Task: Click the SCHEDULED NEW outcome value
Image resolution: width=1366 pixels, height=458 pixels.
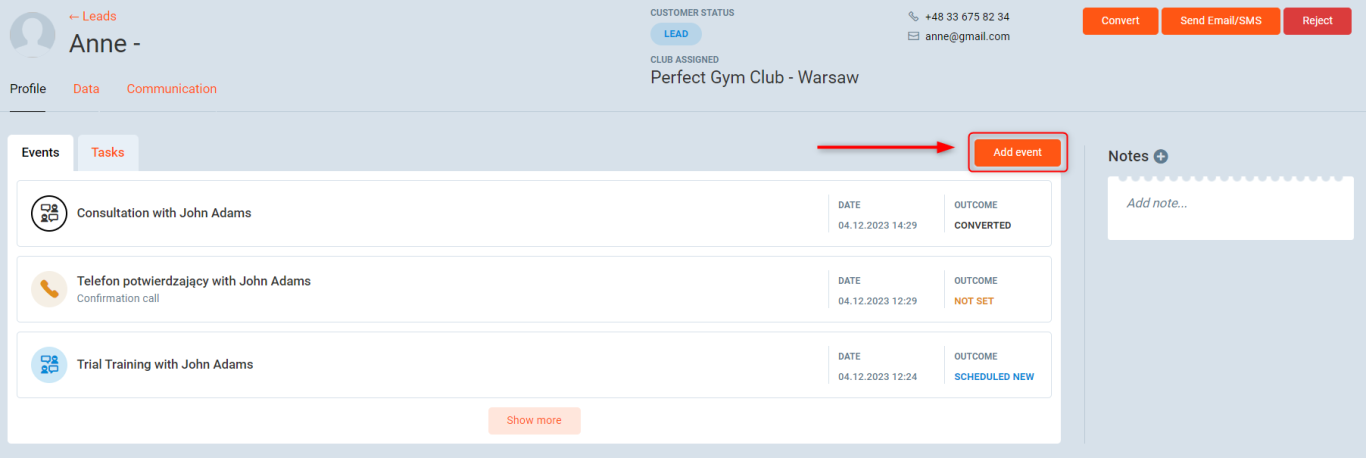Action: (994, 377)
